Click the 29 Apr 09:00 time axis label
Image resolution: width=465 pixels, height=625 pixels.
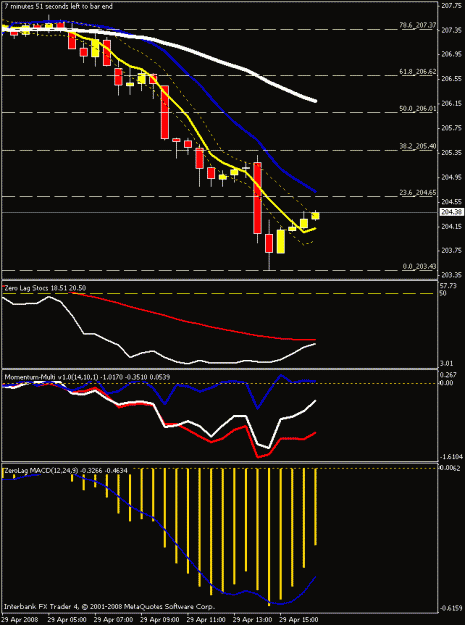tap(159, 620)
